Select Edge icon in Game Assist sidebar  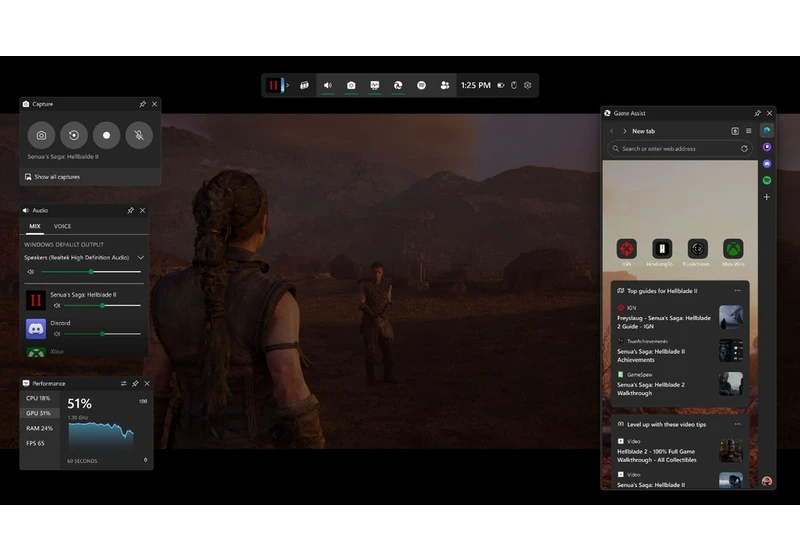[767, 131]
